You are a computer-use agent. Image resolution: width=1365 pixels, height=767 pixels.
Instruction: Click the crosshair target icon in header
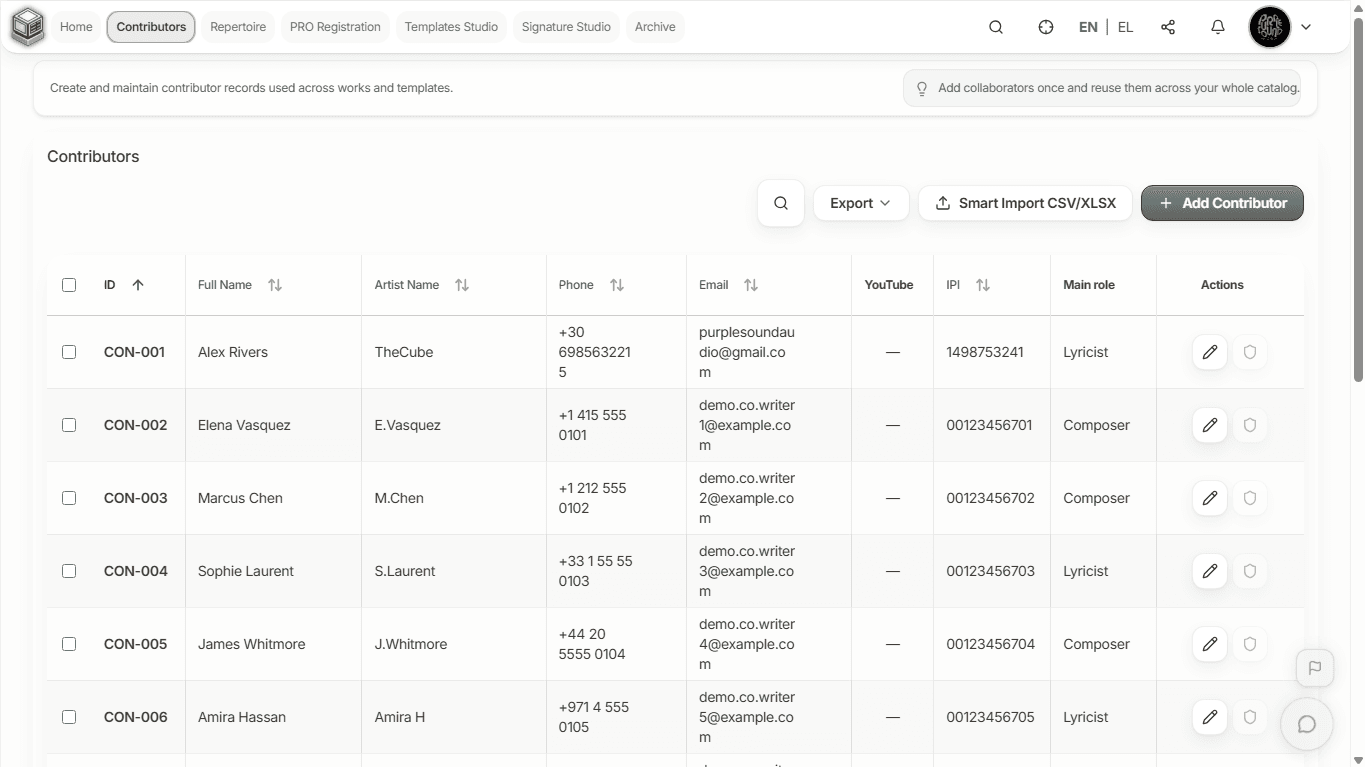[1046, 27]
